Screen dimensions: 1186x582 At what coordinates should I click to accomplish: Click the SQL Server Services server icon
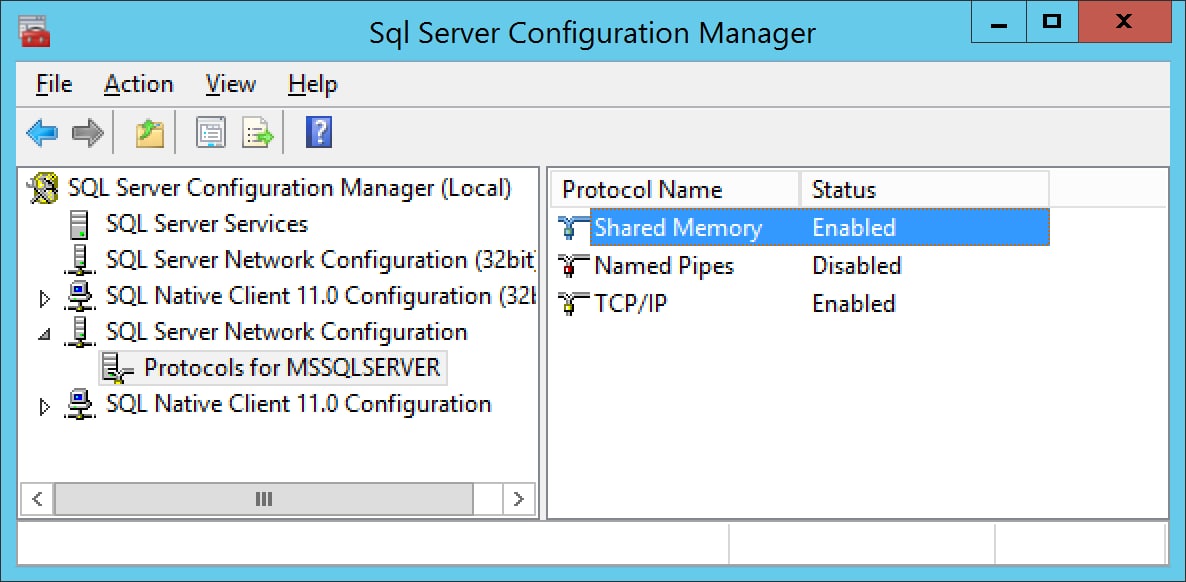tap(79, 225)
